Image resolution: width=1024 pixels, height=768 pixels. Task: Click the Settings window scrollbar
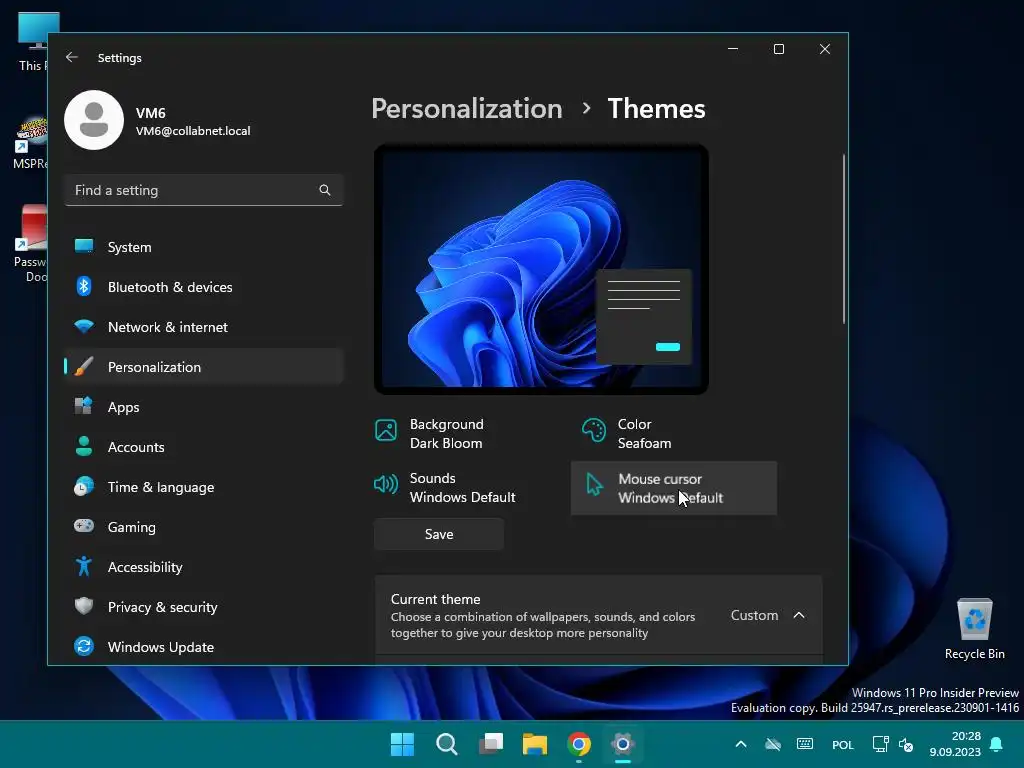844,239
